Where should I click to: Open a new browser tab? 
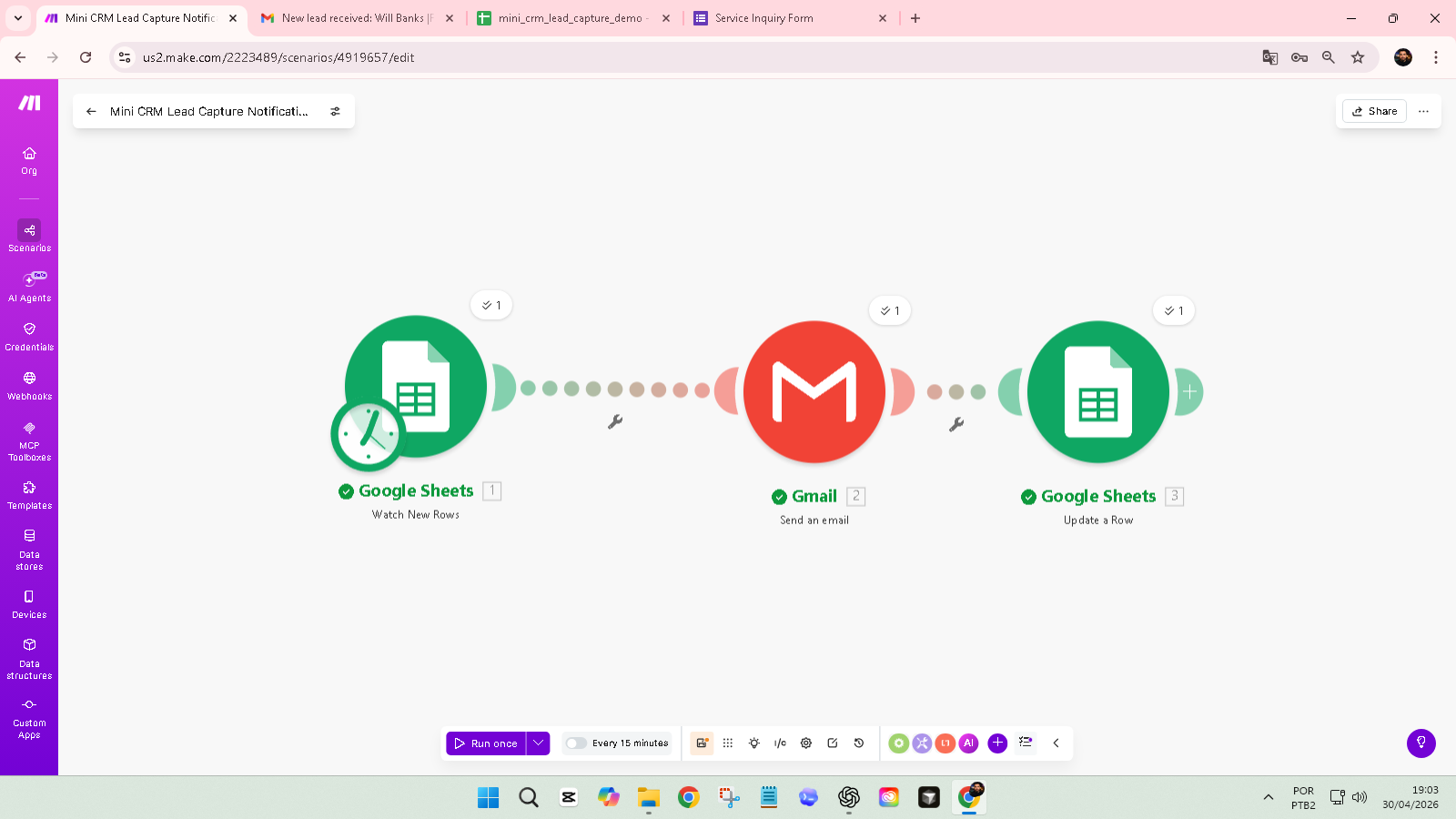(915, 18)
